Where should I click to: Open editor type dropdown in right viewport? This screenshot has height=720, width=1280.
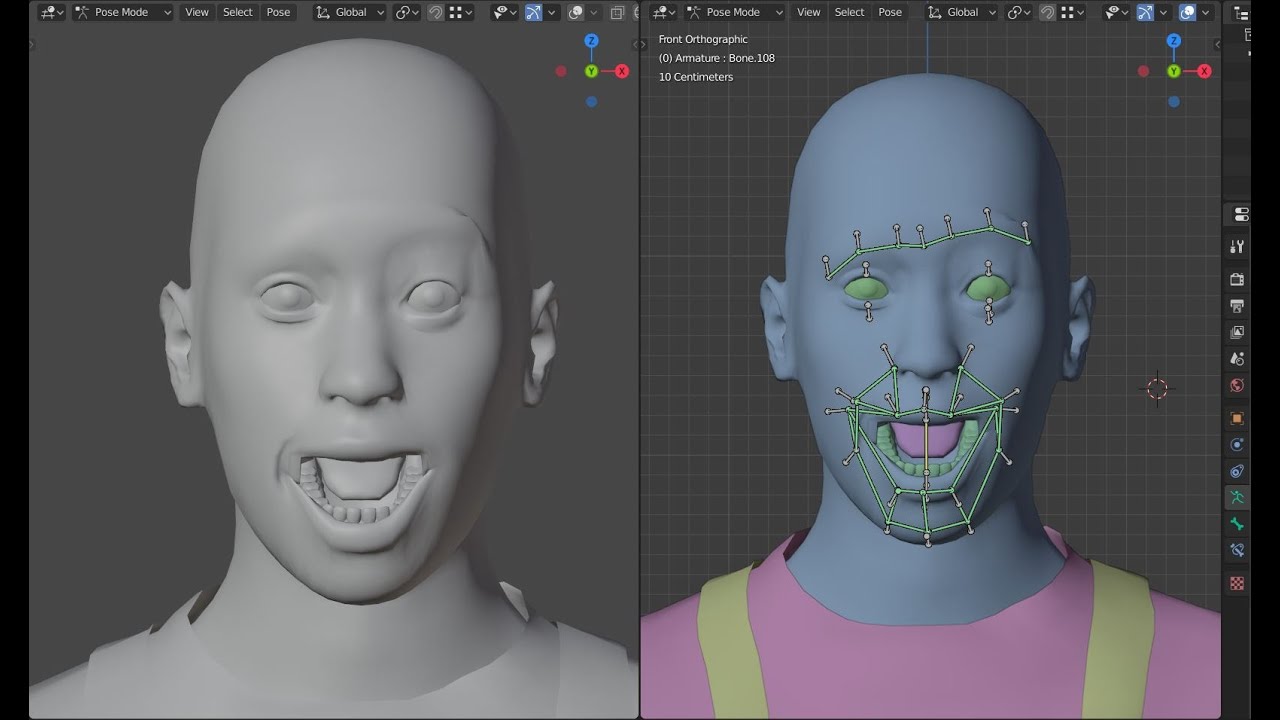pyautogui.click(x=664, y=12)
